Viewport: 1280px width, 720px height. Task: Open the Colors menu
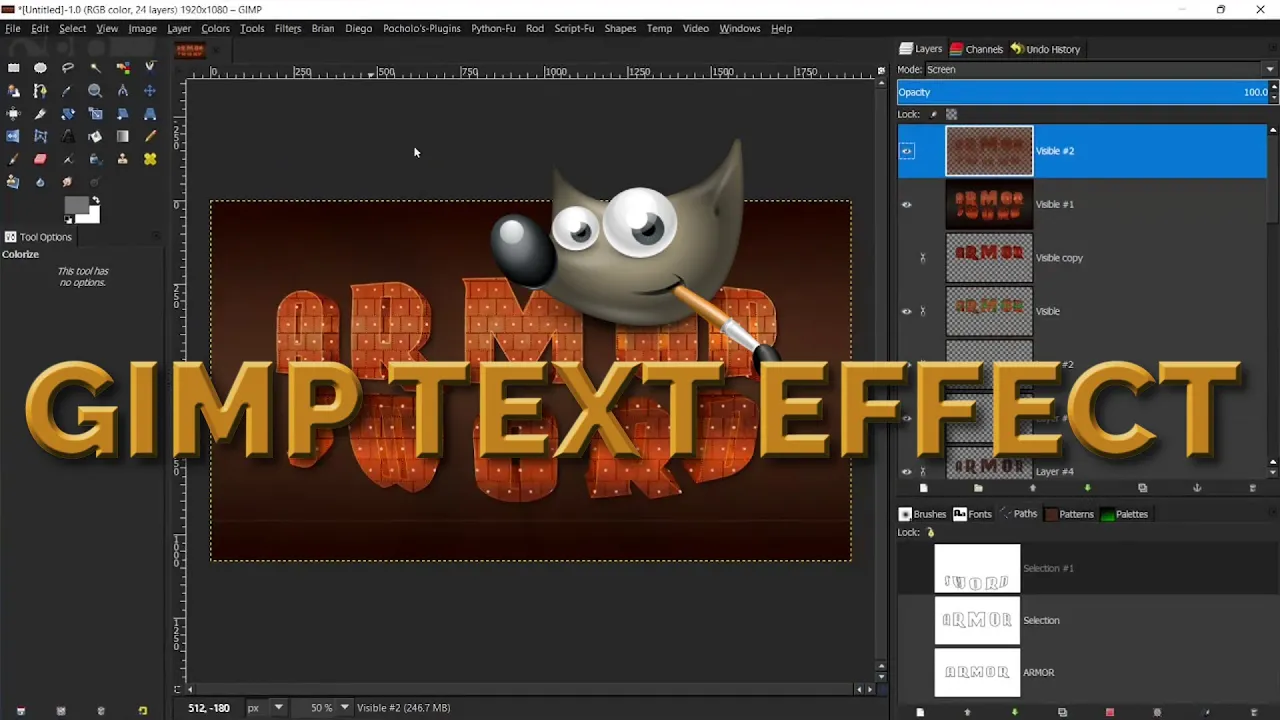coord(215,28)
